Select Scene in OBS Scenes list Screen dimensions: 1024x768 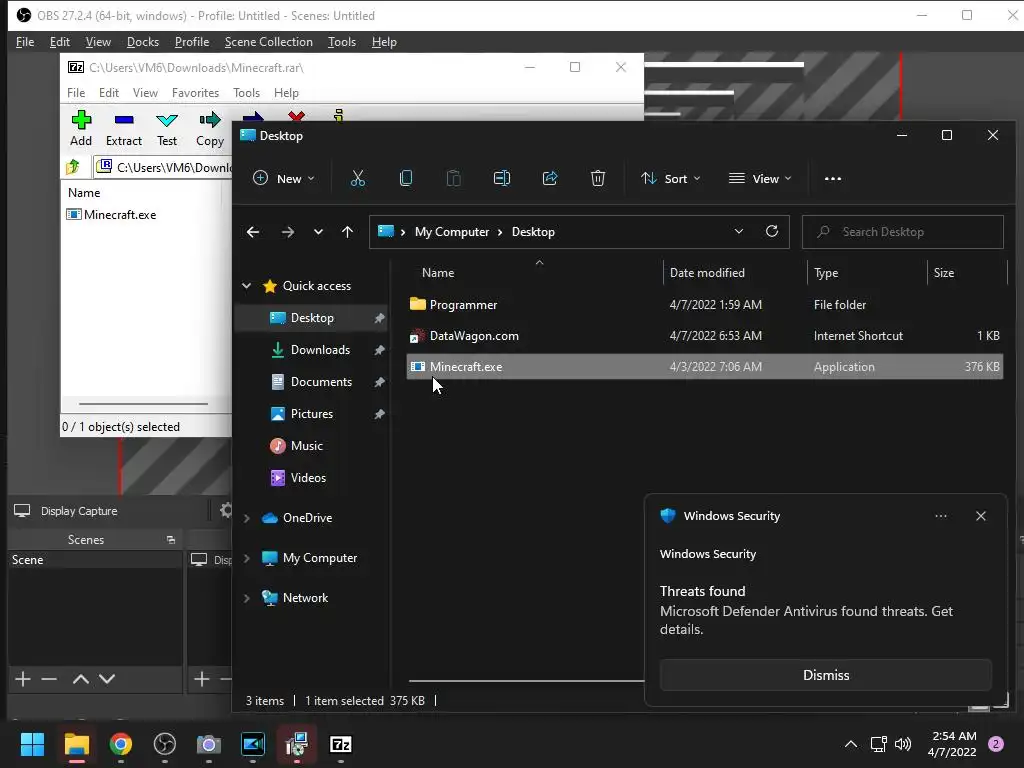(95, 560)
